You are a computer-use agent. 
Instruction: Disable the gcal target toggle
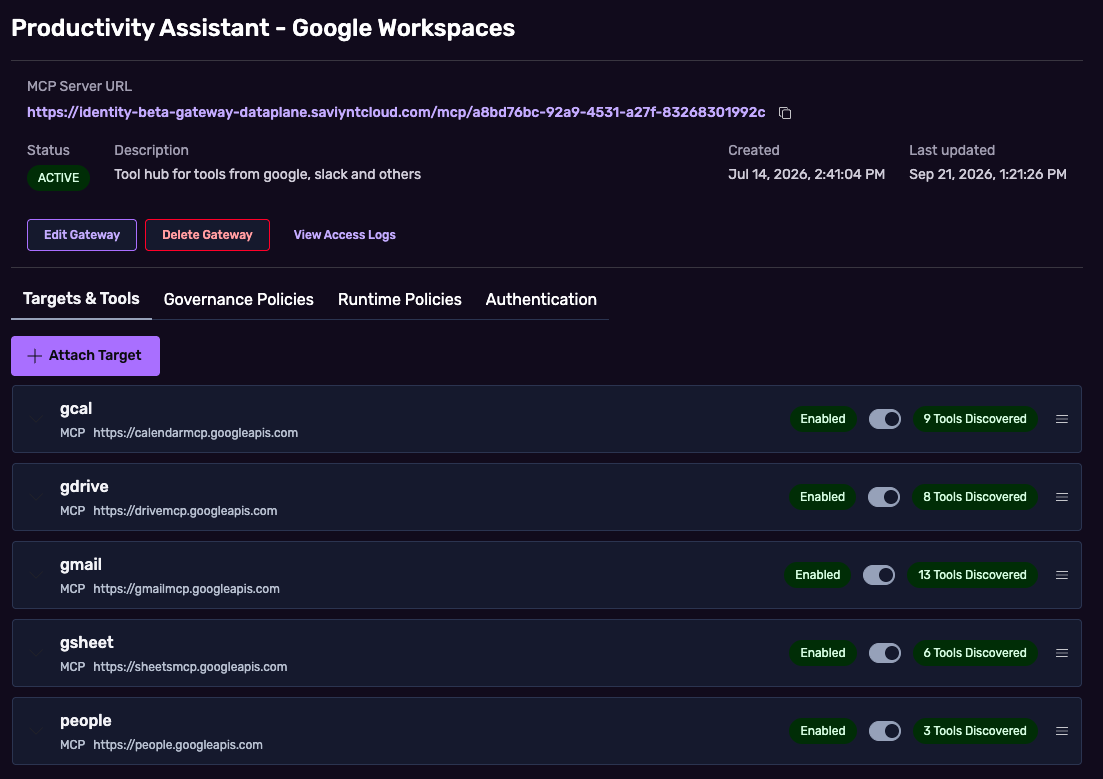[885, 419]
